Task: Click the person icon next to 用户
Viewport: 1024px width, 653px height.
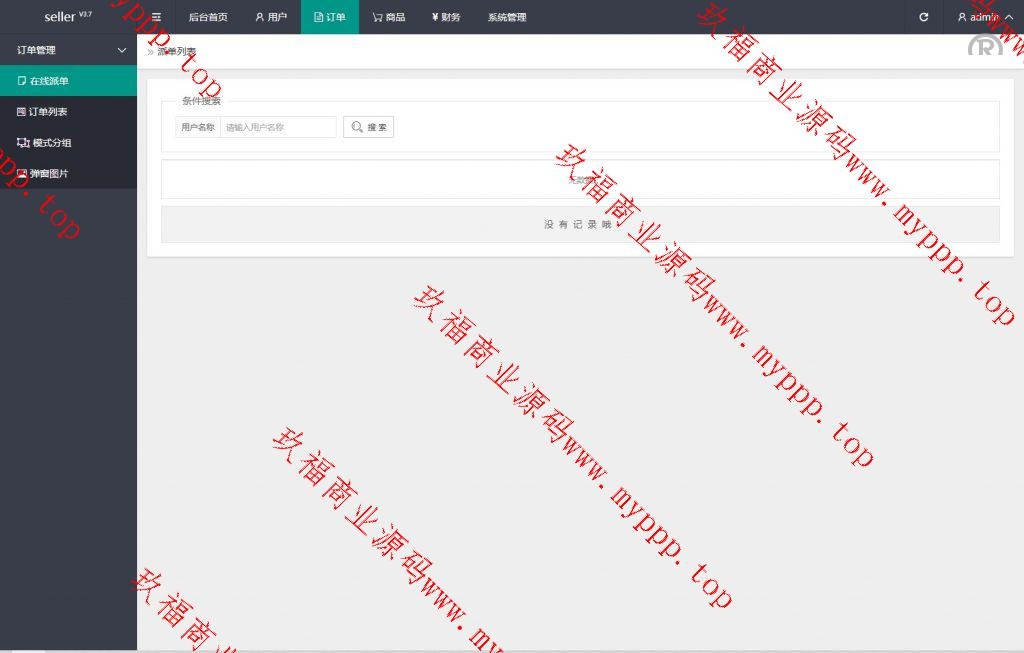Action: point(260,17)
